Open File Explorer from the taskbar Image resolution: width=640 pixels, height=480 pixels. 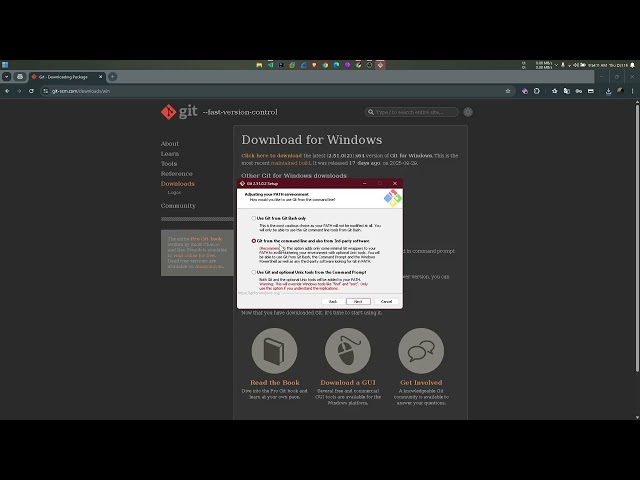[x=259, y=65]
